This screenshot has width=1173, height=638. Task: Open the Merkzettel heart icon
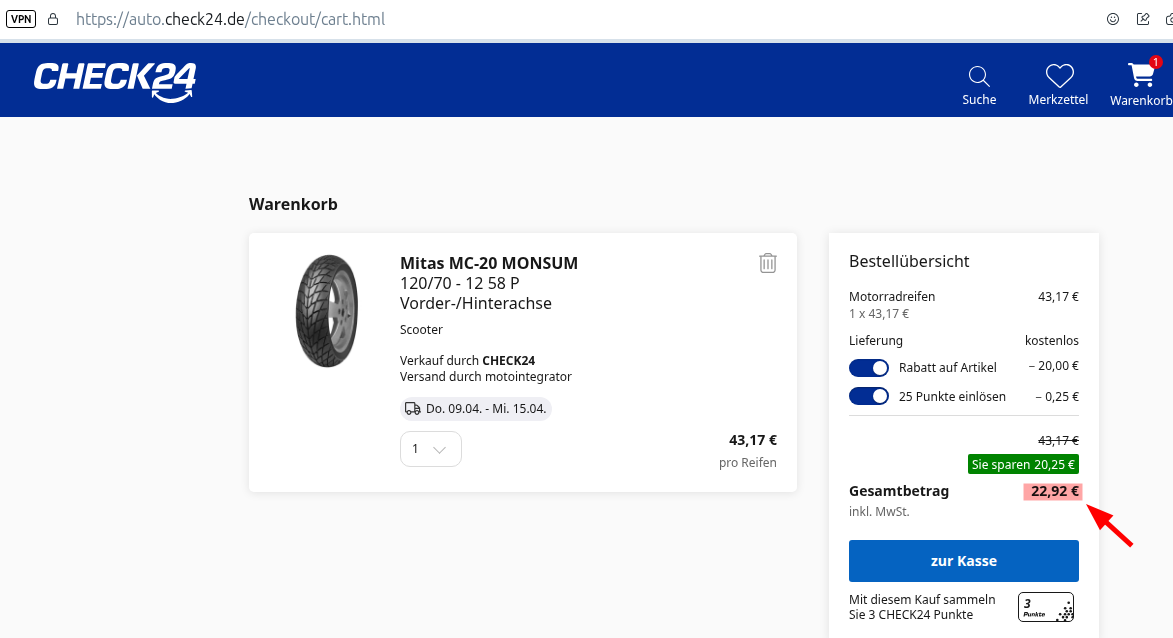tap(1059, 77)
